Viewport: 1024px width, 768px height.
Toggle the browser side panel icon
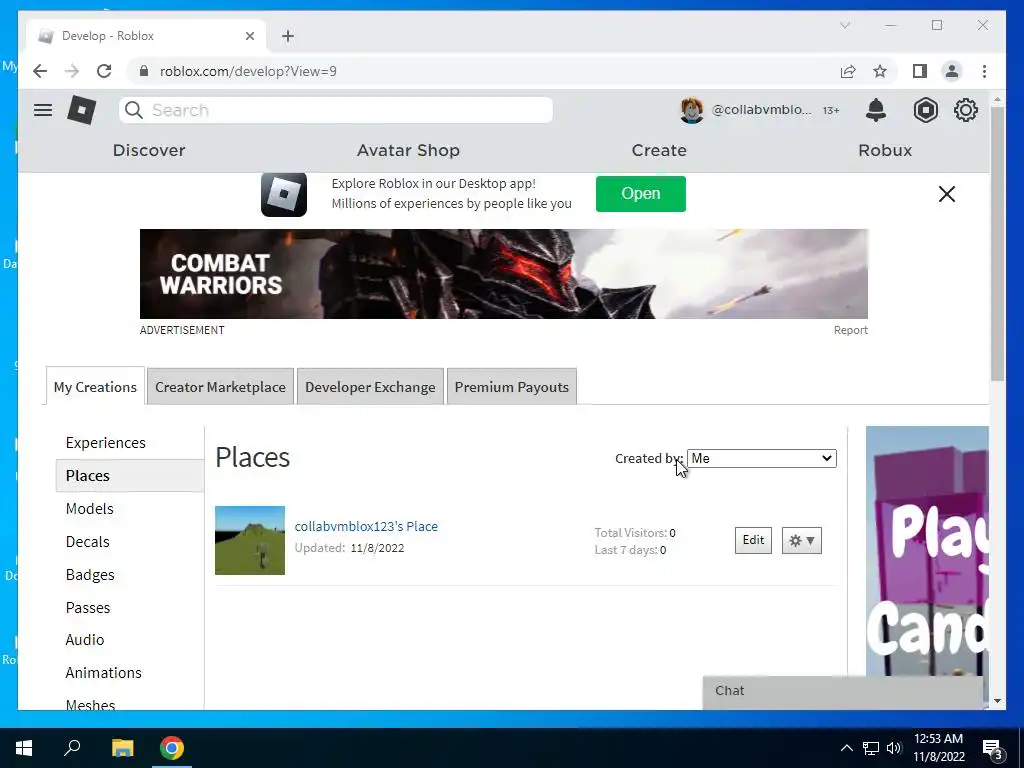pyautogui.click(x=920, y=71)
